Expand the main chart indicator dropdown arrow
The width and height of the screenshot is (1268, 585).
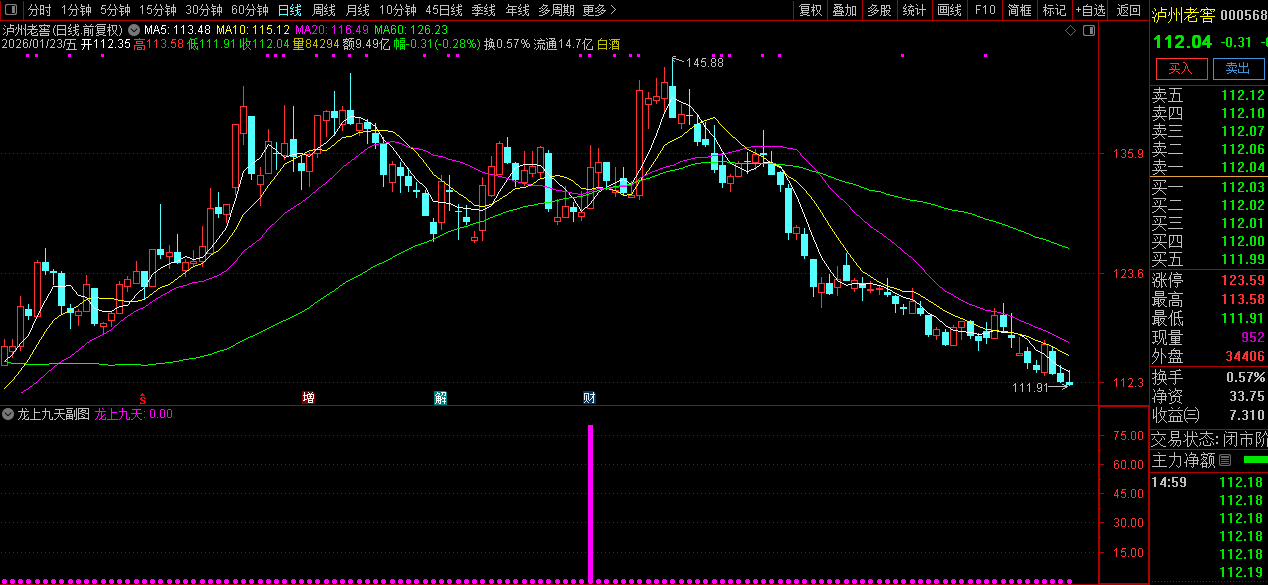click(x=134, y=30)
